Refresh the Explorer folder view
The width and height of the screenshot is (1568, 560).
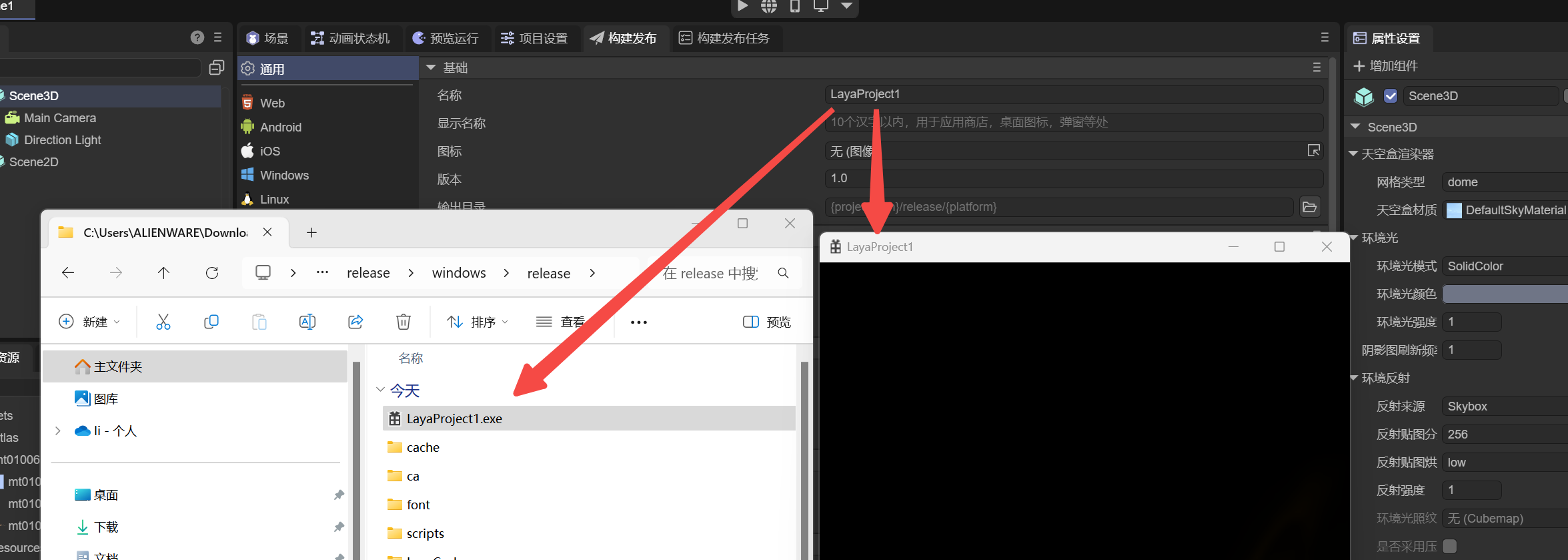pyautogui.click(x=212, y=272)
